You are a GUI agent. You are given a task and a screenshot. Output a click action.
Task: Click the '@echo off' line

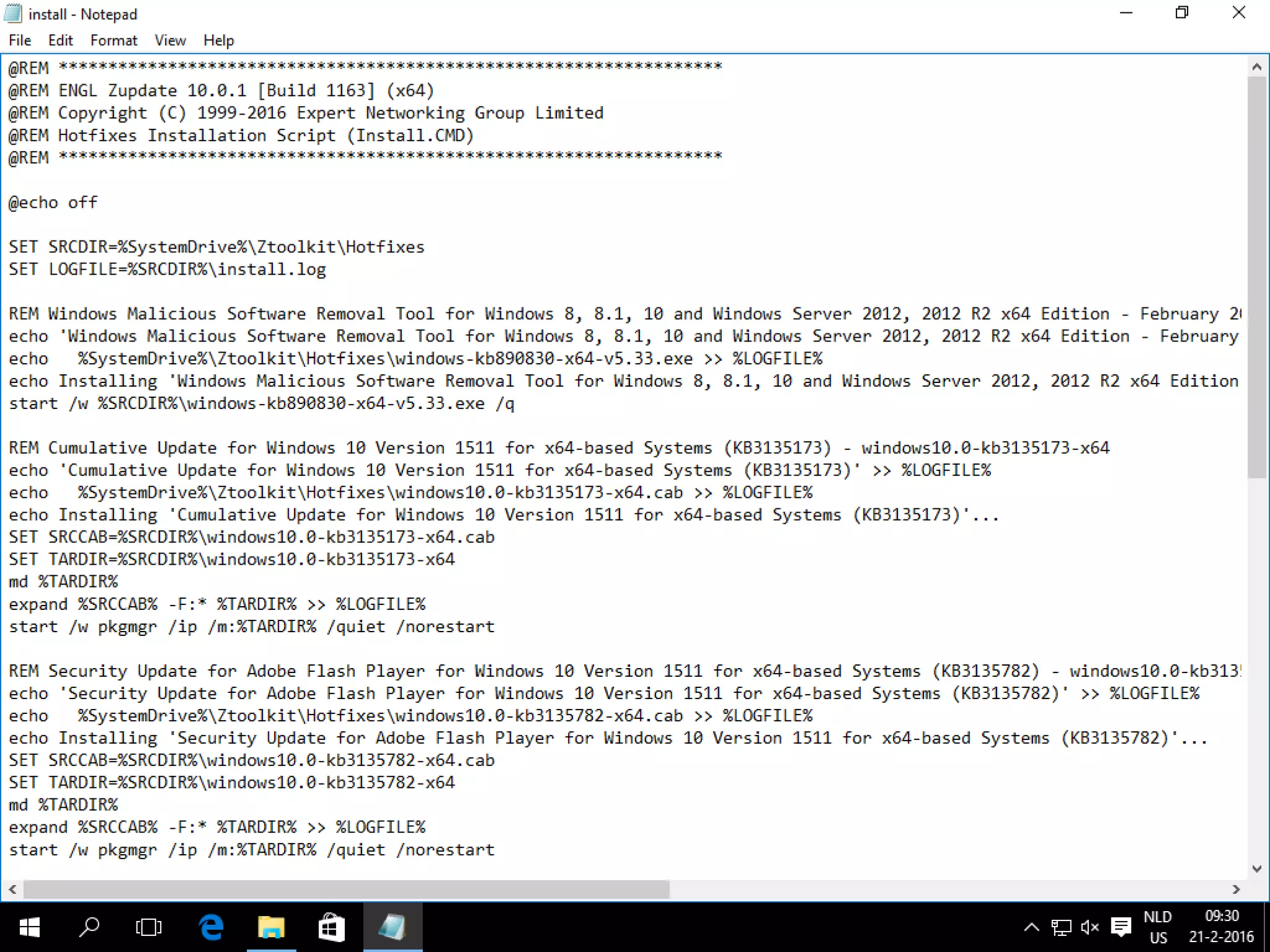53,203
